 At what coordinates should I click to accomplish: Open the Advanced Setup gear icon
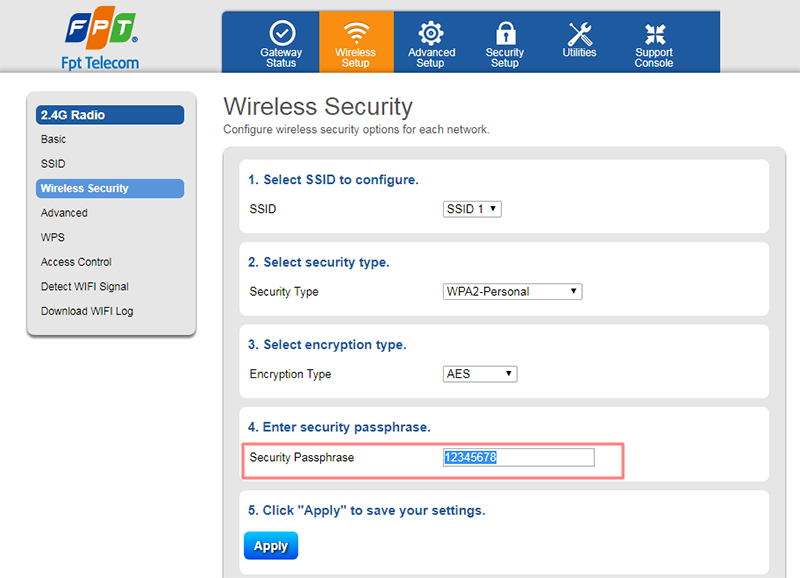click(x=431, y=33)
